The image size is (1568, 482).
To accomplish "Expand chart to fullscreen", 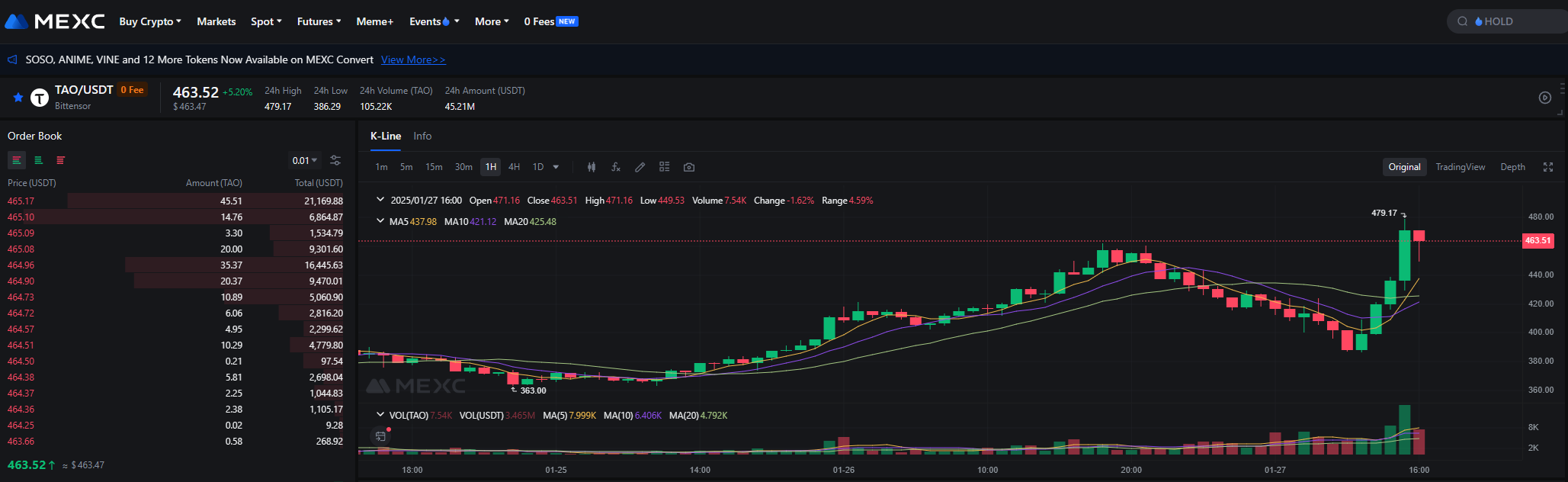I will [x=1548, y=167].
